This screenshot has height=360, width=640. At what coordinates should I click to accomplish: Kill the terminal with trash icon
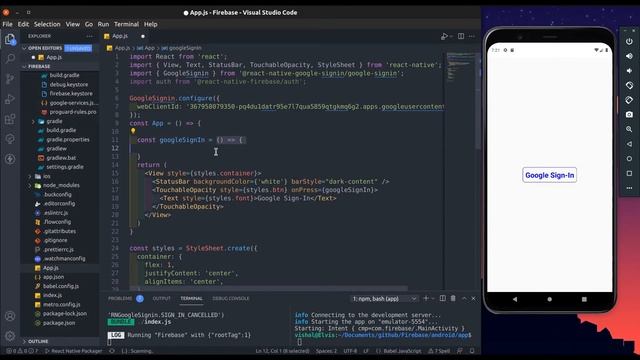coord(453,298)
